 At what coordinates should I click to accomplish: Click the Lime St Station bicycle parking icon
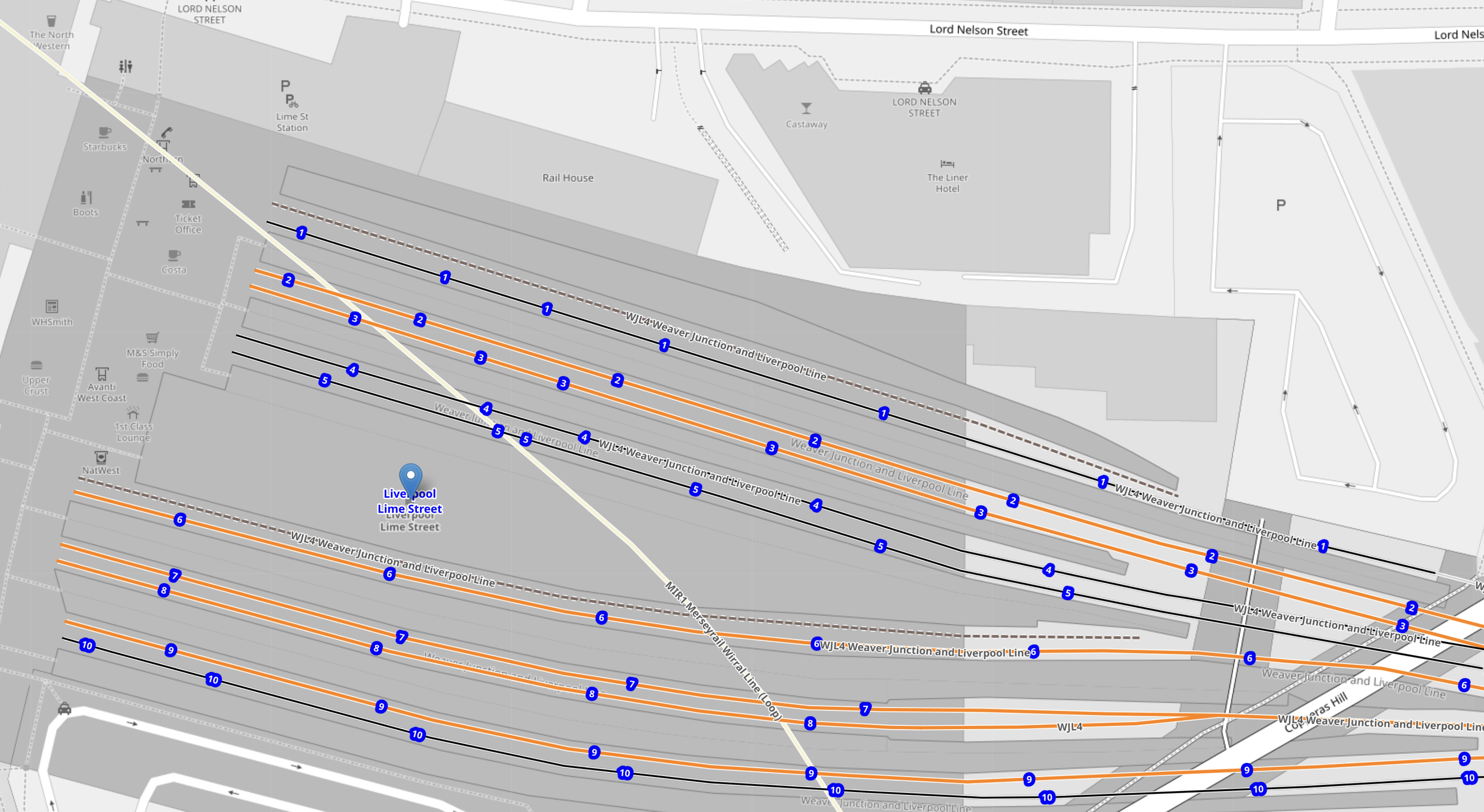(x=292, y=101)
